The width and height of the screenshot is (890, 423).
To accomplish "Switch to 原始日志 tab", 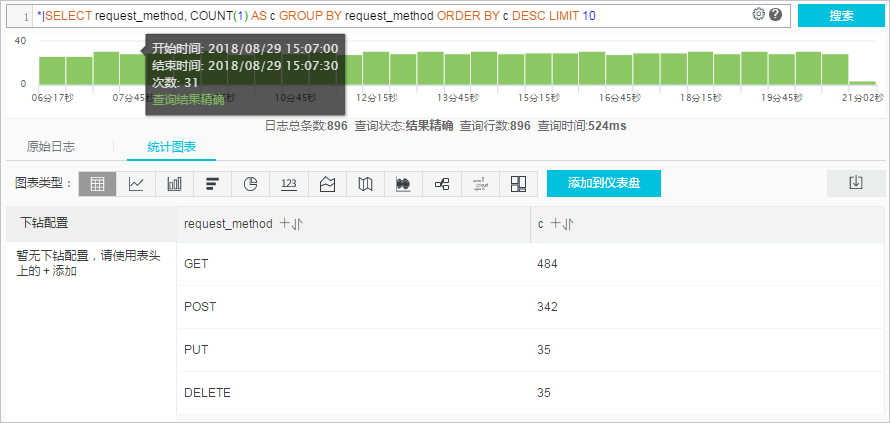I will tap(51, 147).
